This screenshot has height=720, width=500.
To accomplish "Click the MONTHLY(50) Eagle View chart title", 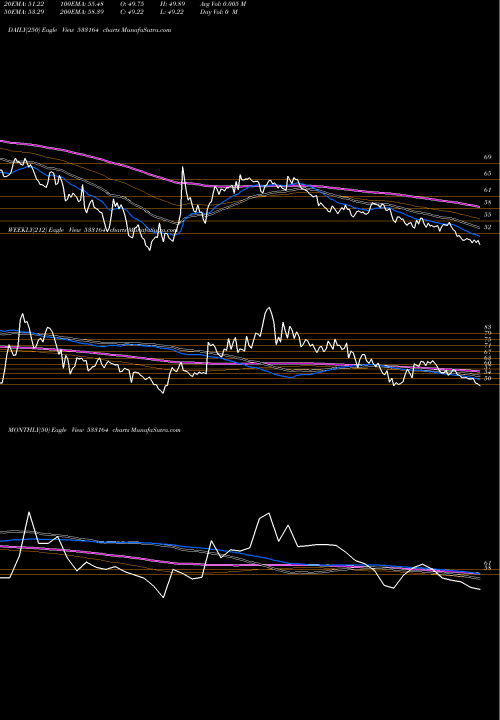I will pos(94,430).
